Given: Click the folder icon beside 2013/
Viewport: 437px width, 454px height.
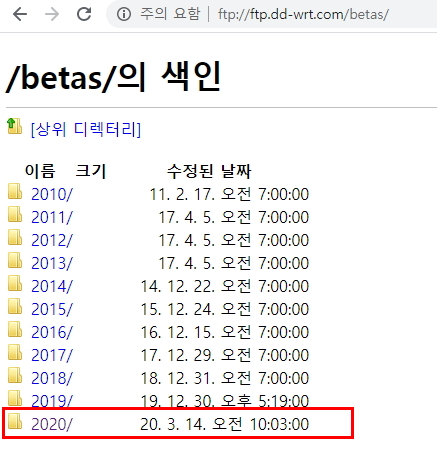Looking at the screenshot, I should click(x=15, y=260).
